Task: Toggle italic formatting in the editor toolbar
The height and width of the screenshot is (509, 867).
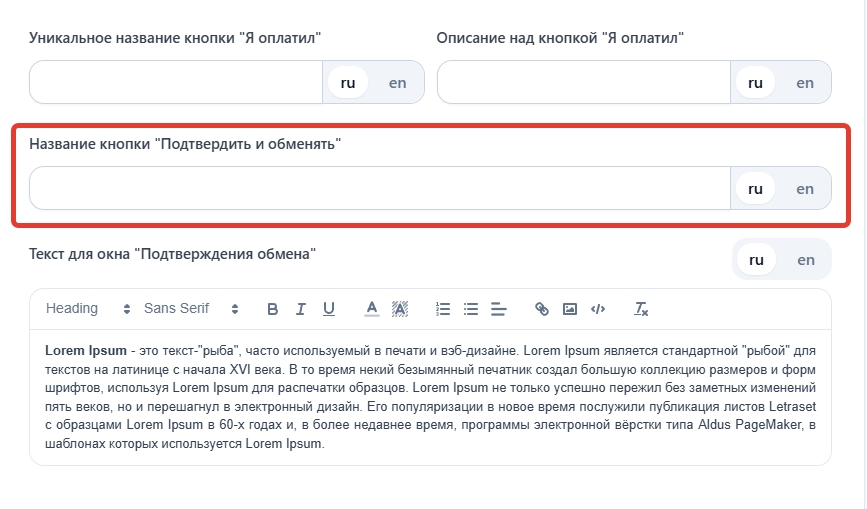Action: point(300,309)
